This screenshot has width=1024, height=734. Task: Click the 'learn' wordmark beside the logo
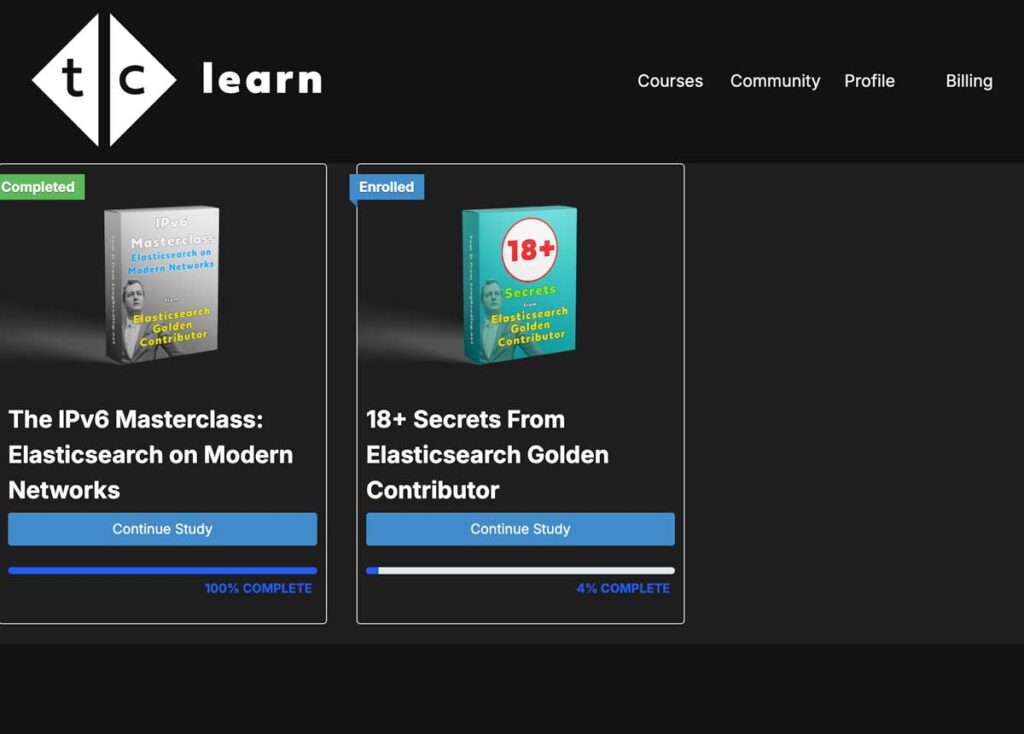pyautogui.click(x=261, y=79)
